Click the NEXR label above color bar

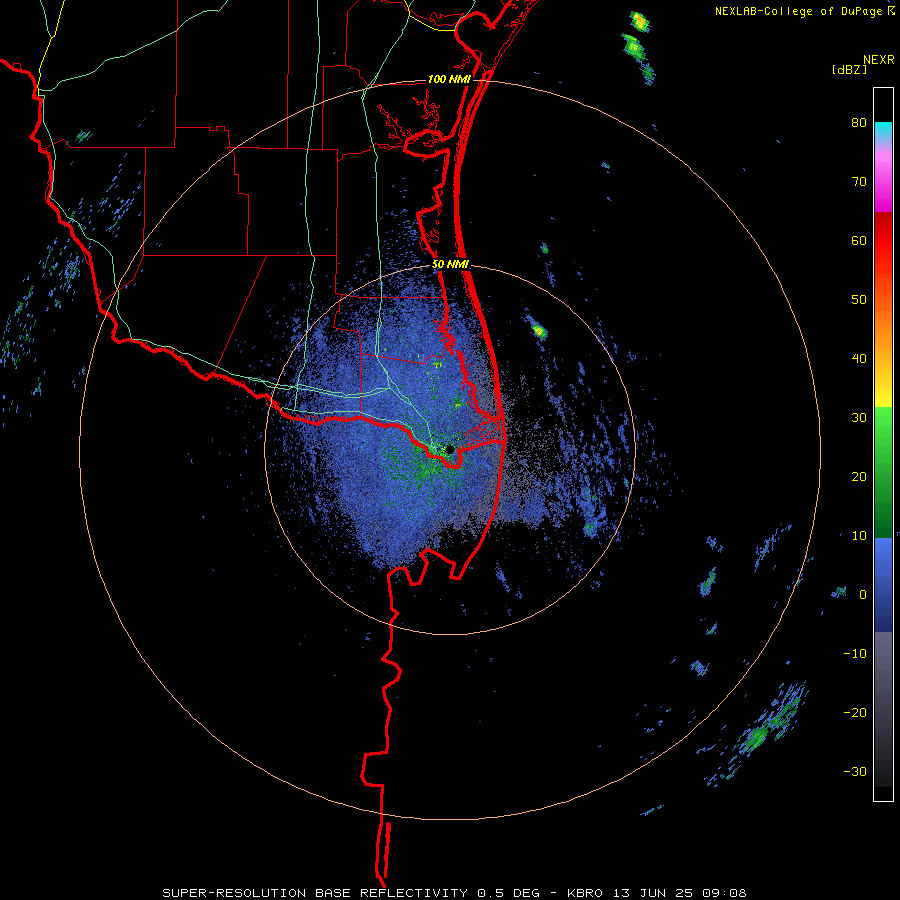click(878, 60)
